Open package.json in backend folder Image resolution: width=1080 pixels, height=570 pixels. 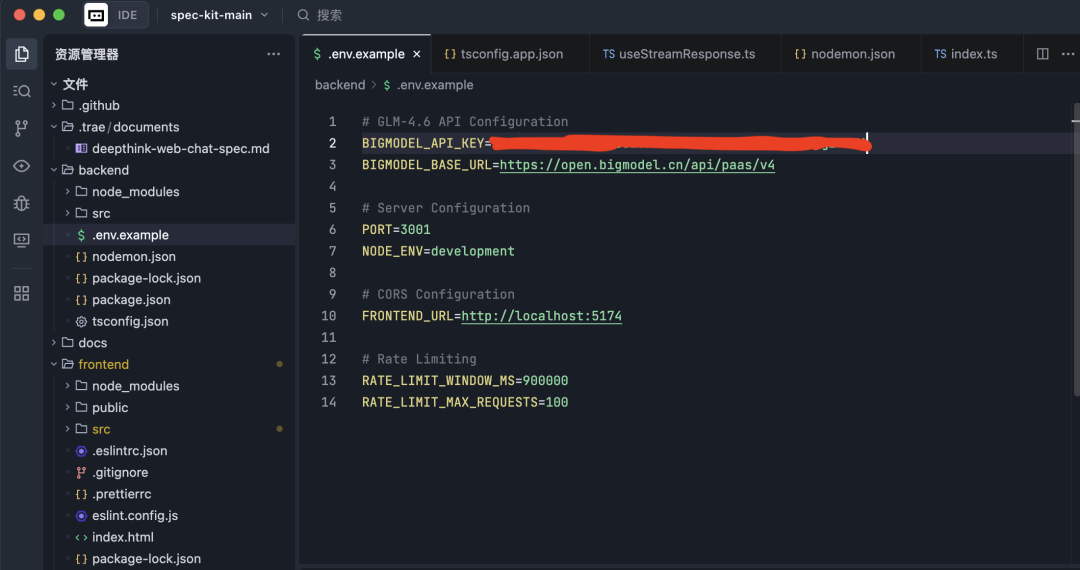coord(131,300)
